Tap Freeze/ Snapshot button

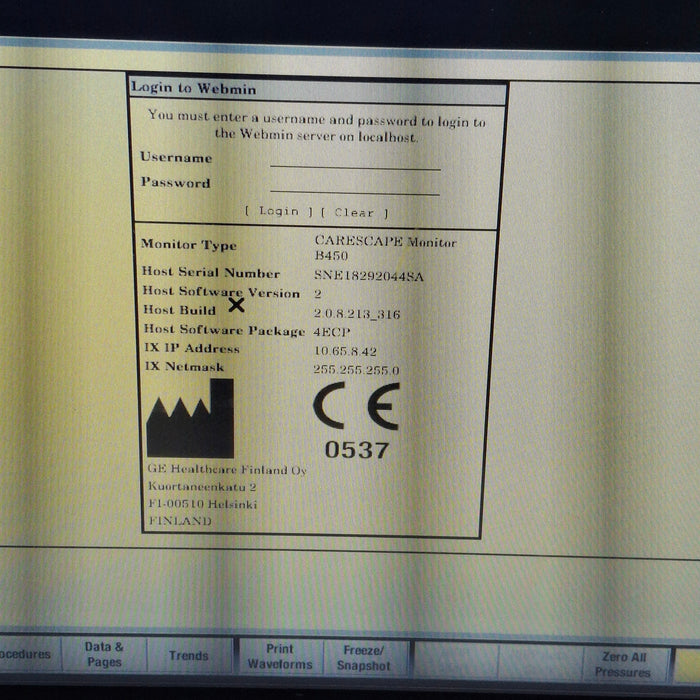coord(364,658)
